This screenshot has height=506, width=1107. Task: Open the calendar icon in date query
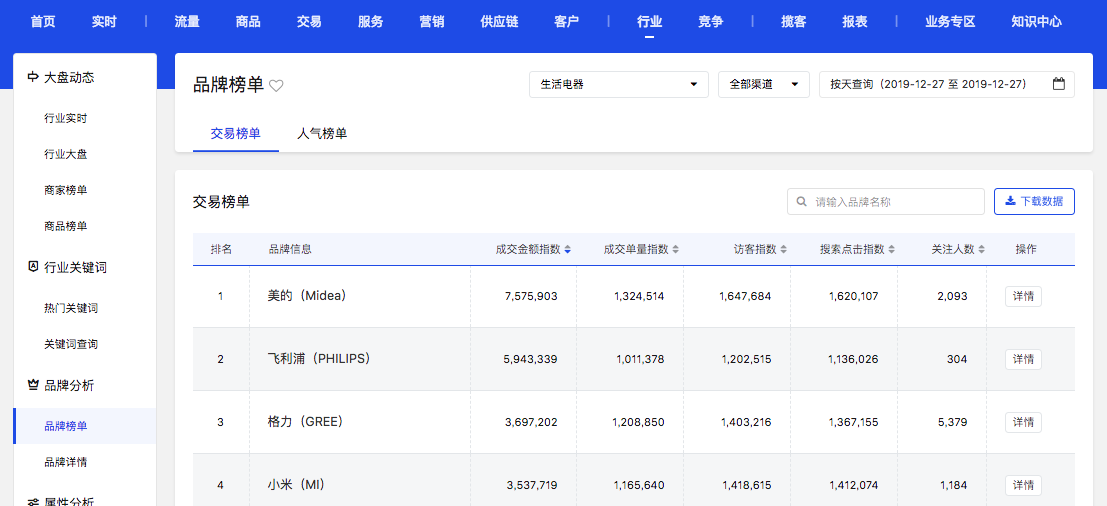(x=1058, y=85)
